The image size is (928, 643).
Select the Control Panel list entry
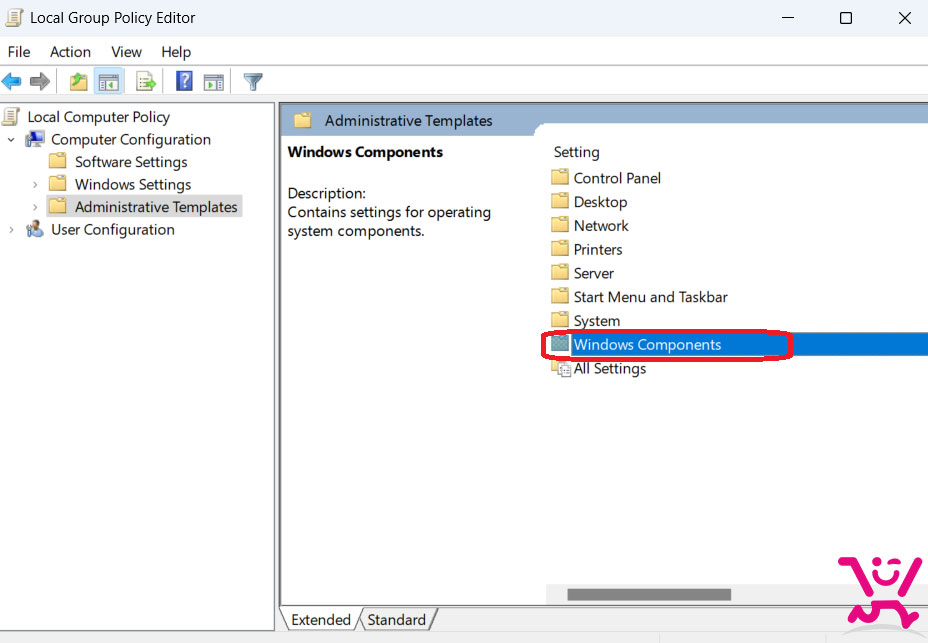pyautogui.click(x=617, y=178)
